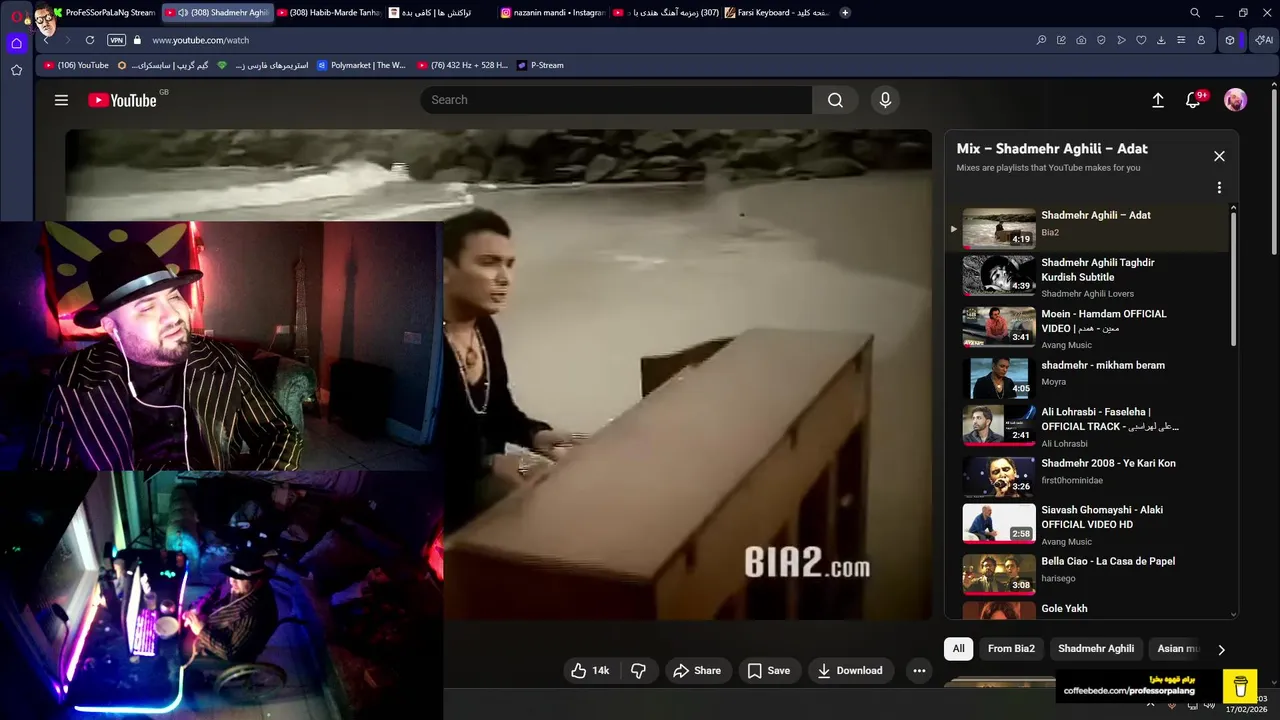This screenshot has width=1280, height=720.
Task: Open the AI assistant button
Action: point(1264,40)
